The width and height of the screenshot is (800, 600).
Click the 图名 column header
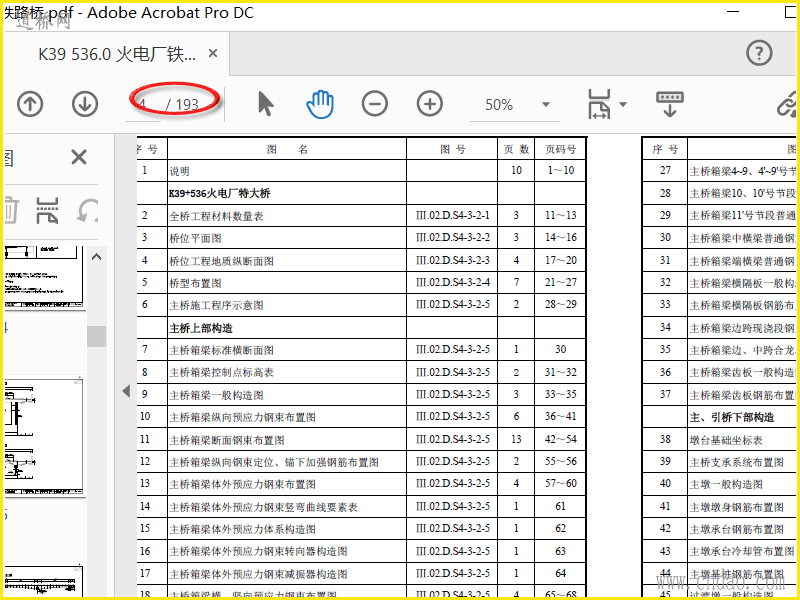click(287, 149)
